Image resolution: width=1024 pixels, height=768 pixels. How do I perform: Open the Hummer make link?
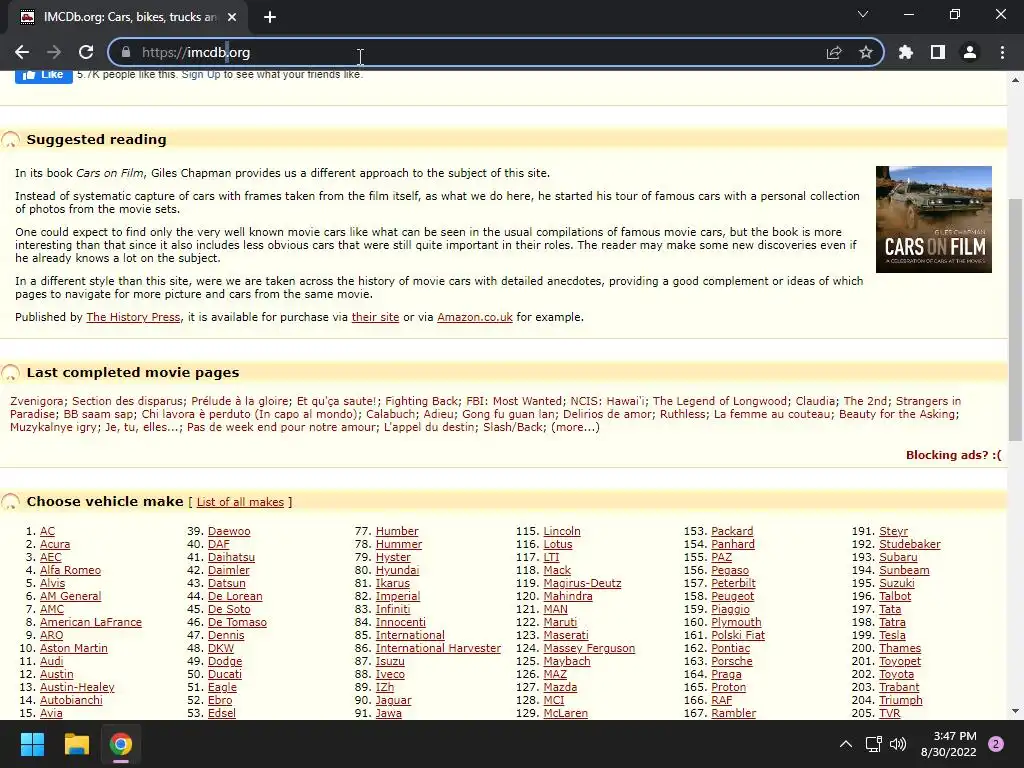[399, 545]
